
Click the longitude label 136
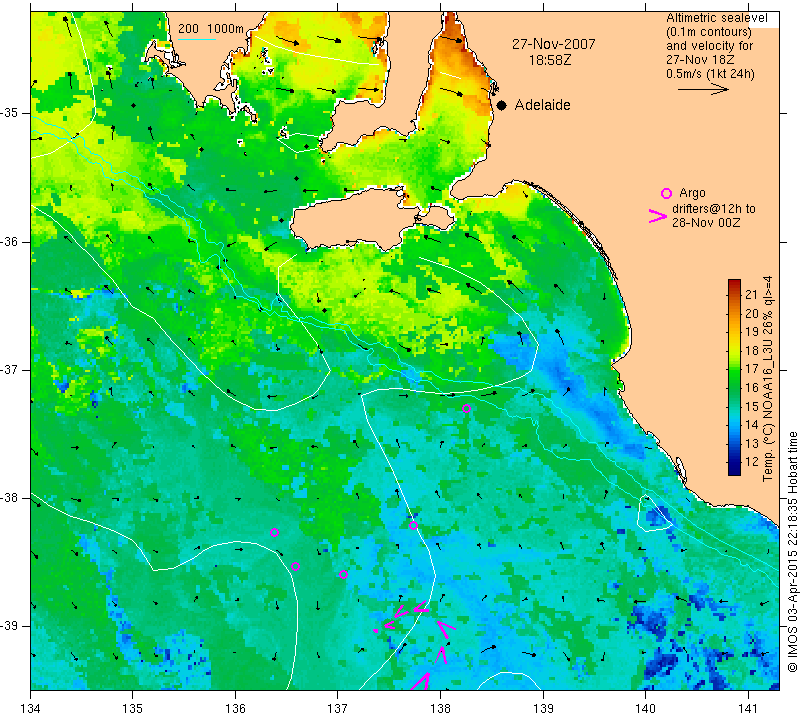coord(235,709)
